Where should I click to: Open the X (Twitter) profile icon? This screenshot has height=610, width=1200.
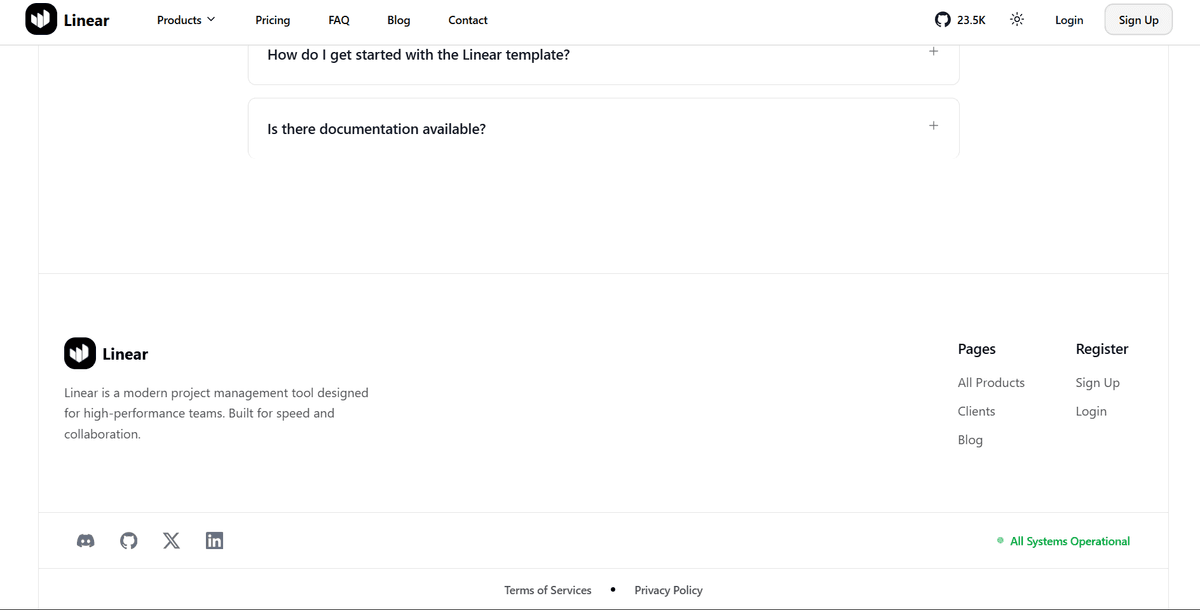pyautogui.click(x=171, y=540)
